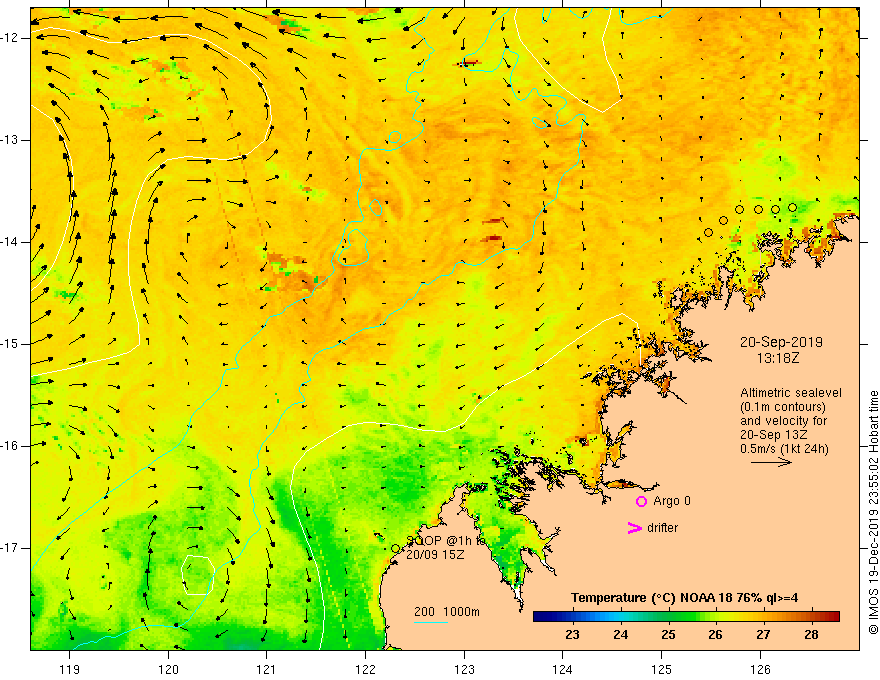Click the 119 longitude axis label

pyautogui.click(x=70, y=670)
